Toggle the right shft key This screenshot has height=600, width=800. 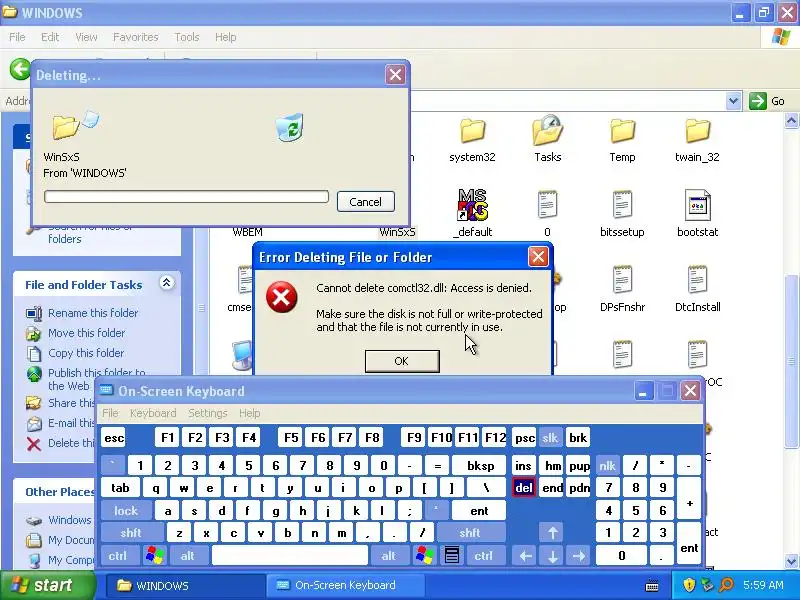[x=470, y=533]
